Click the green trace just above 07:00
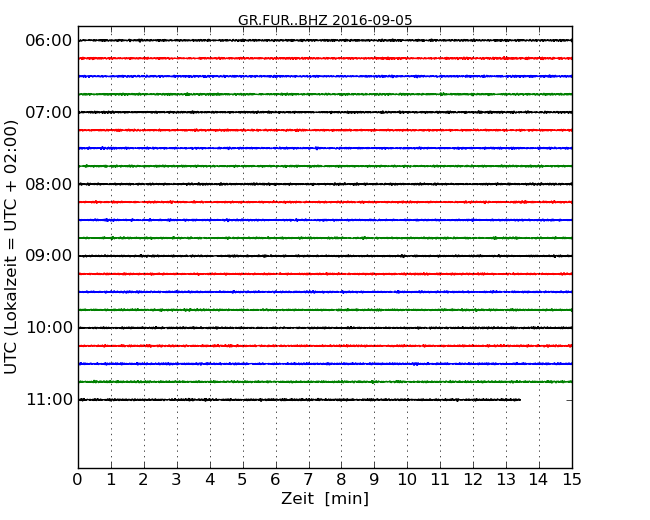 [325, 94]
